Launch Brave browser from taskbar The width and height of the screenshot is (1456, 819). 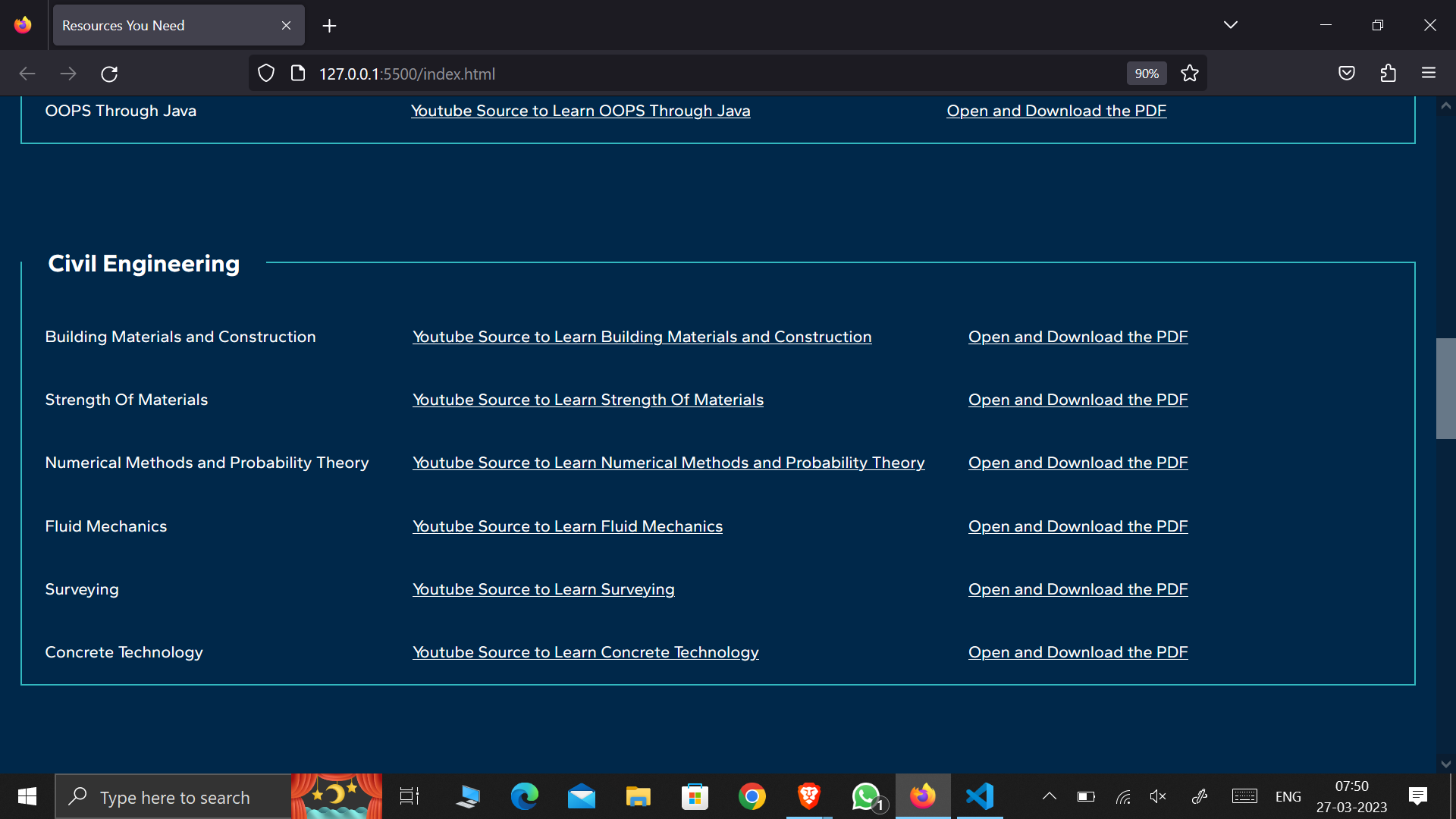tap(808, 796)
